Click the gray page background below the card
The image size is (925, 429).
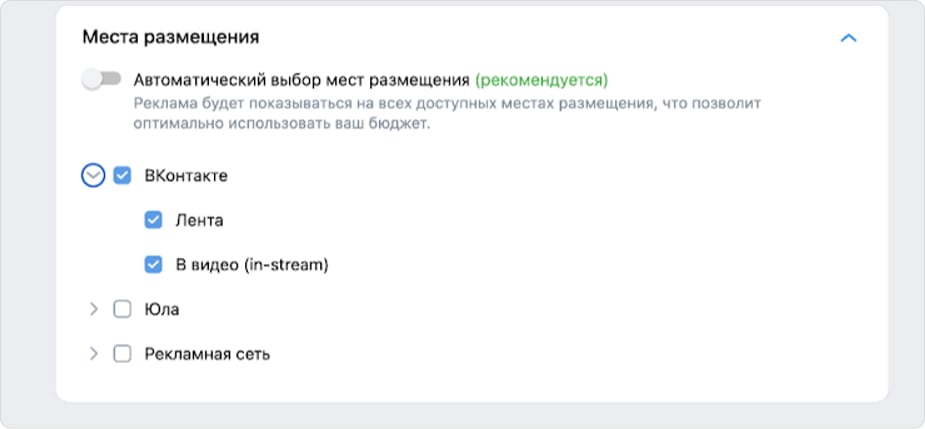pyautogui.click(x=462, y=416)
